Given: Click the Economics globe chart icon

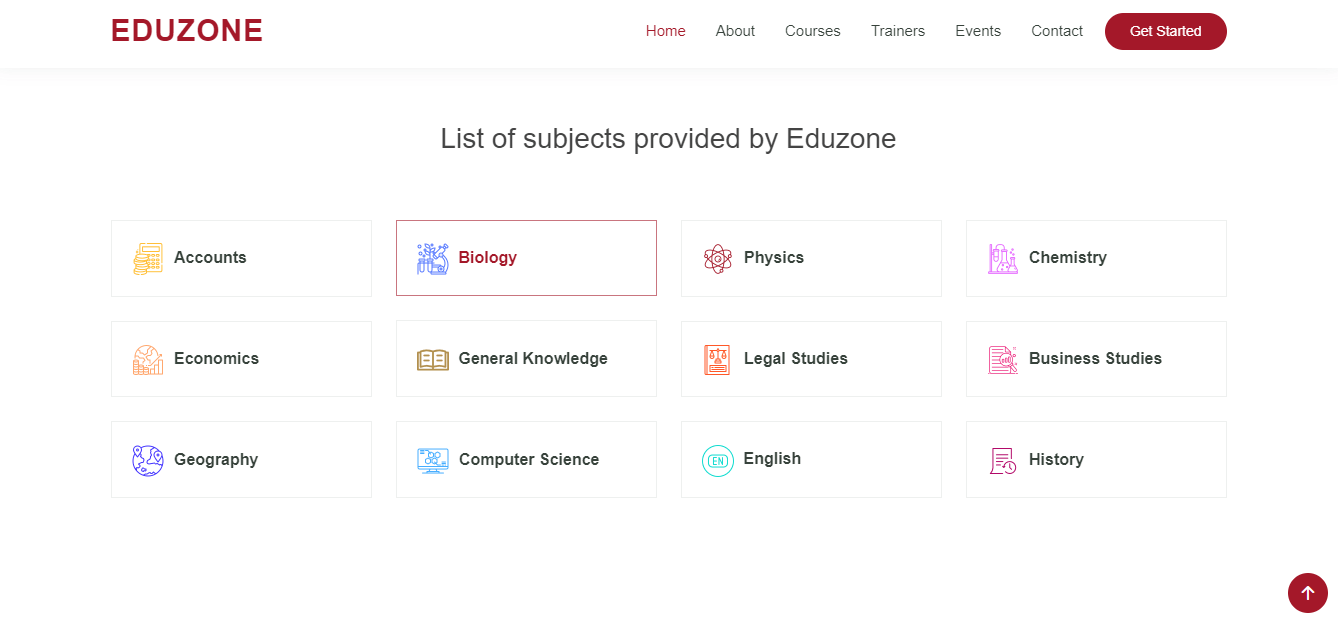Looking at the screenshot, I should pyautogui.click(x=148, y=359).
